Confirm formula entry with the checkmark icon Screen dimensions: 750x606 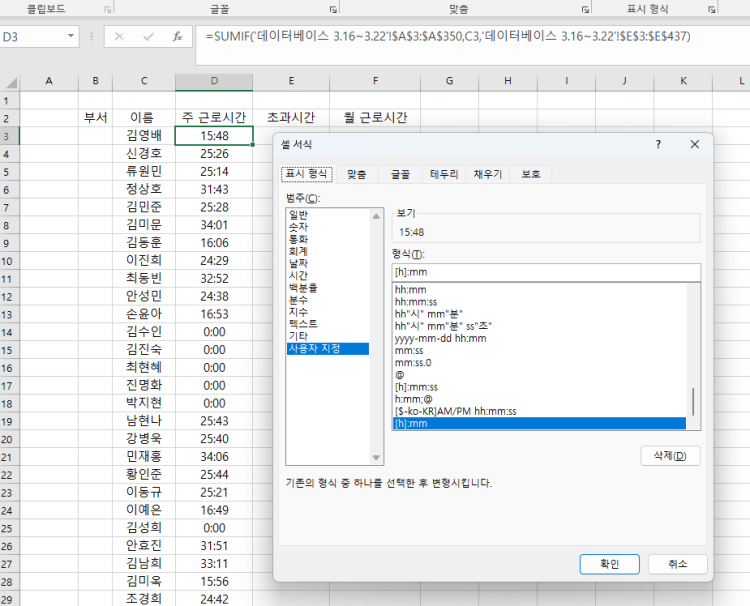[148, 36]
